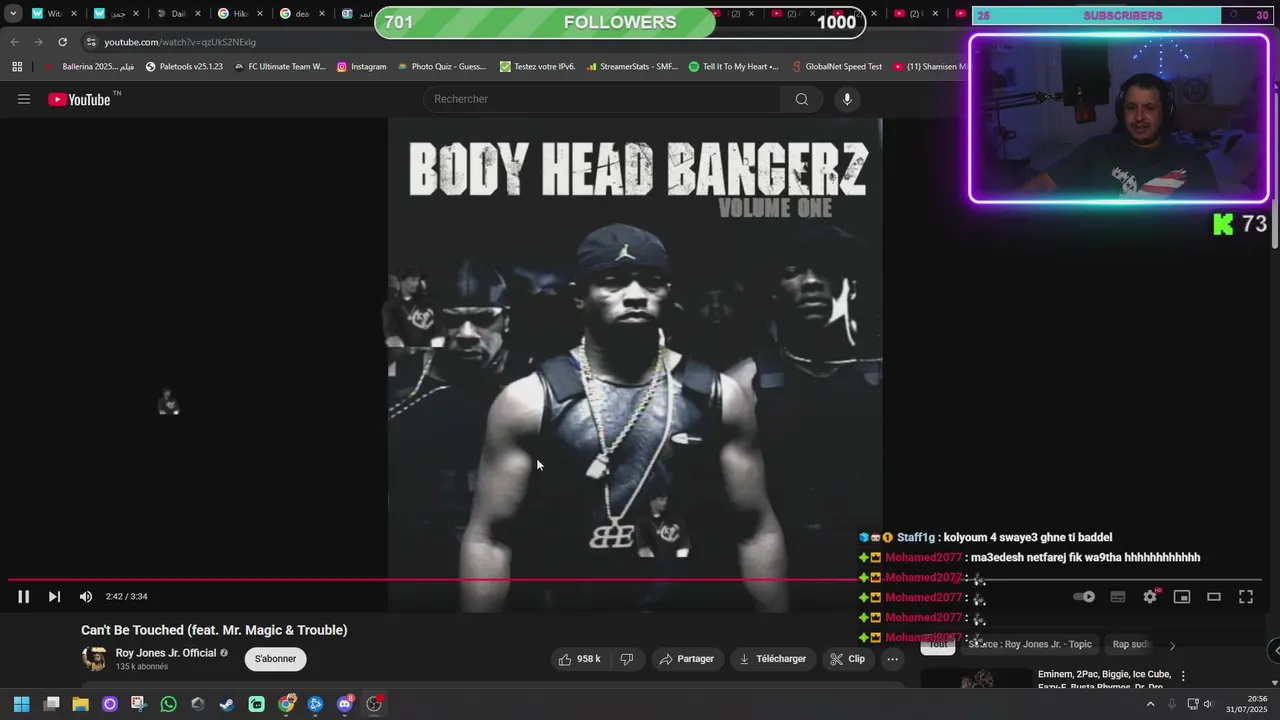Open the Eminem, 2Pac, Biggie suggested video

pos(1104,680)
